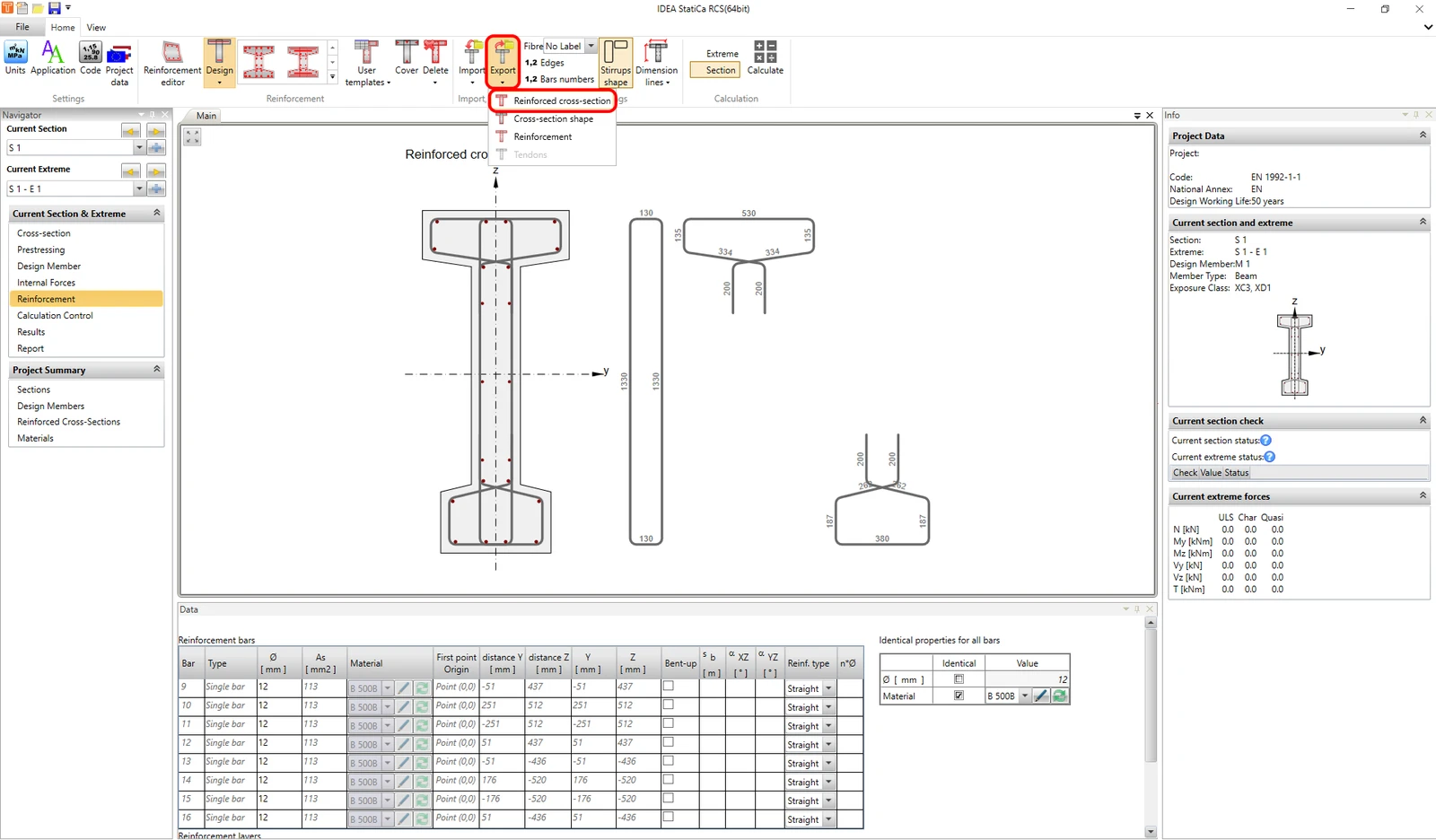The image size is (1436, 840).
Task: Toggle Bent-up checkbox for bar 10
Action: 668,704
